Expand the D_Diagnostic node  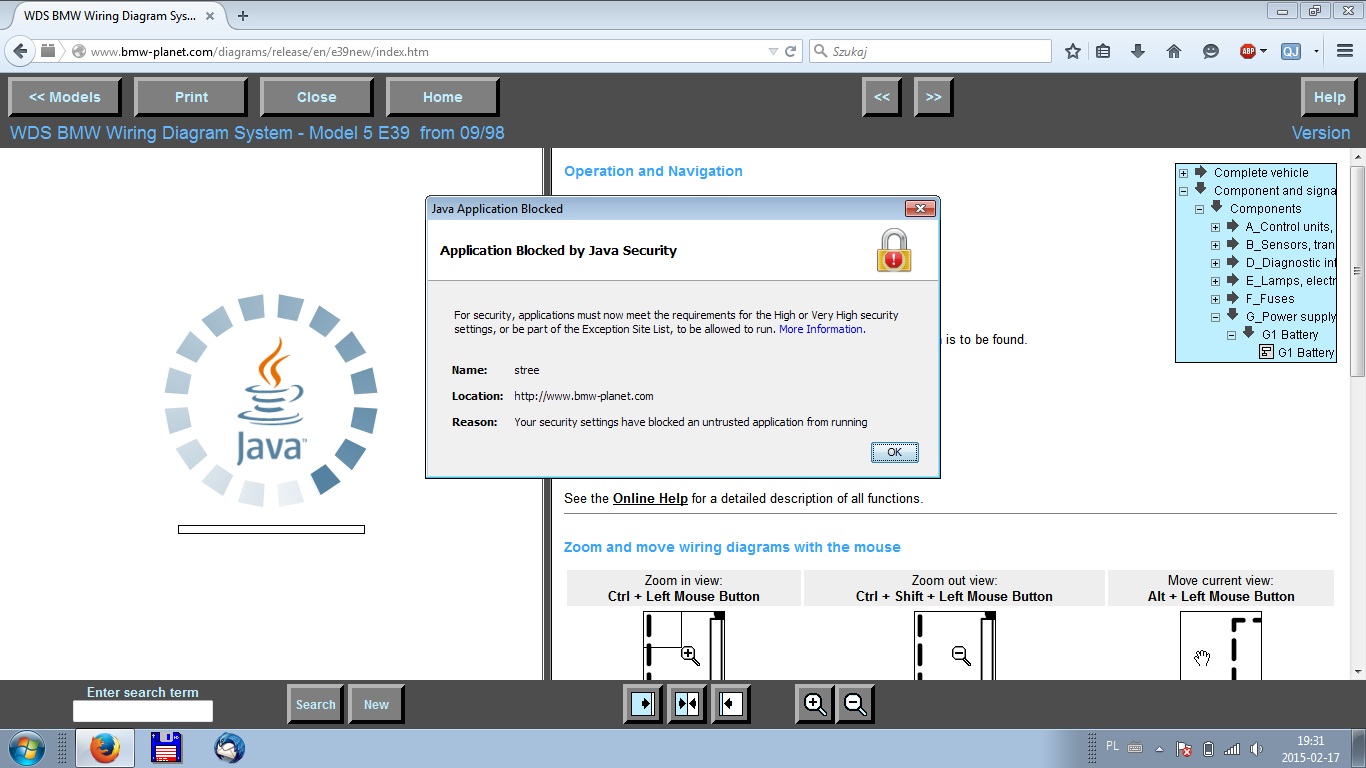coord(1216,263)
